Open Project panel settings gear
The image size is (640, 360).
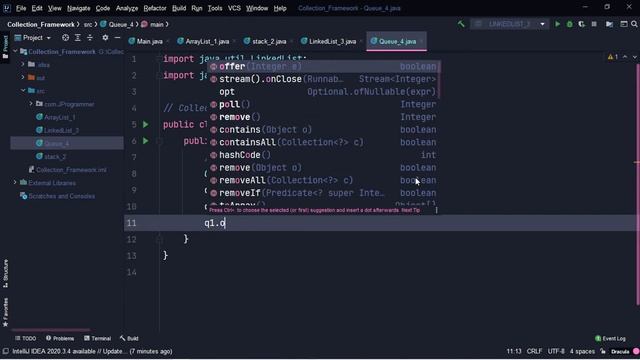click(105, 38)
